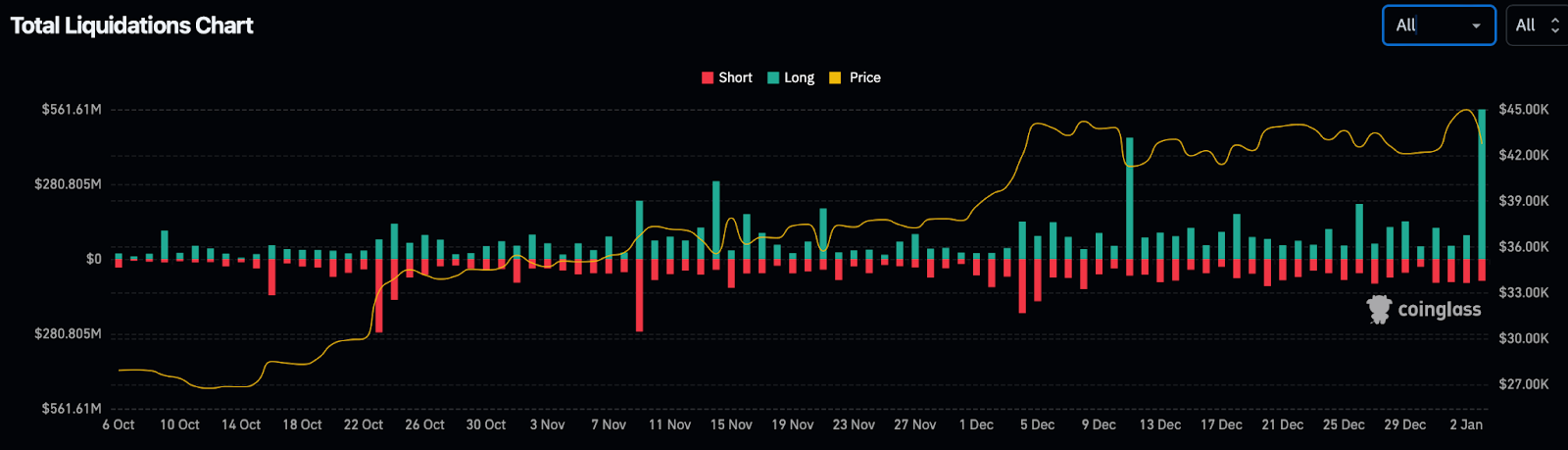1568x450 pixels.
Task: Click the 15 Nov date axis label
Action: pos(731,425)
